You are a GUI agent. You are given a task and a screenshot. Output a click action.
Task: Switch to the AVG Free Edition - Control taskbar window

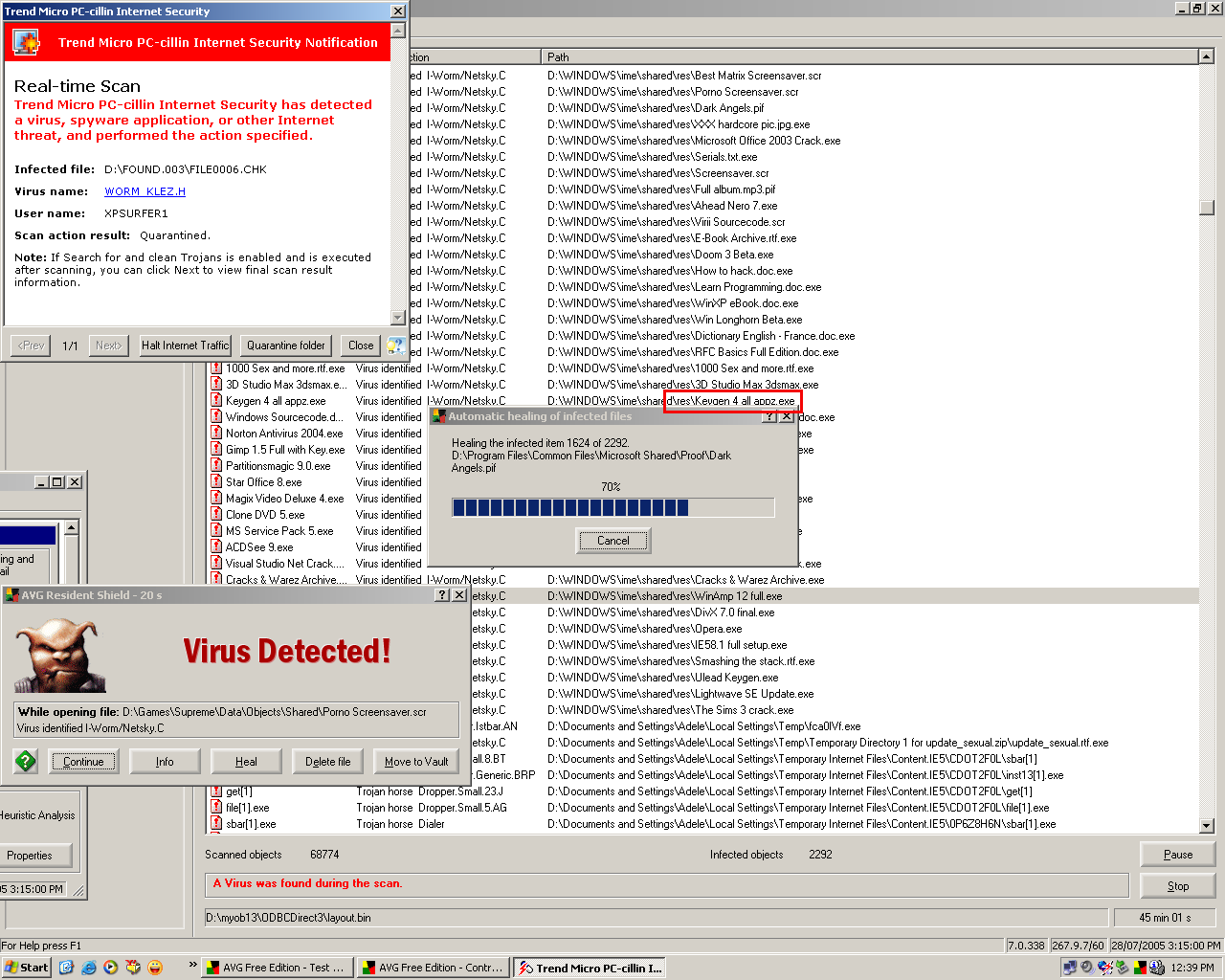click(434, 968)
